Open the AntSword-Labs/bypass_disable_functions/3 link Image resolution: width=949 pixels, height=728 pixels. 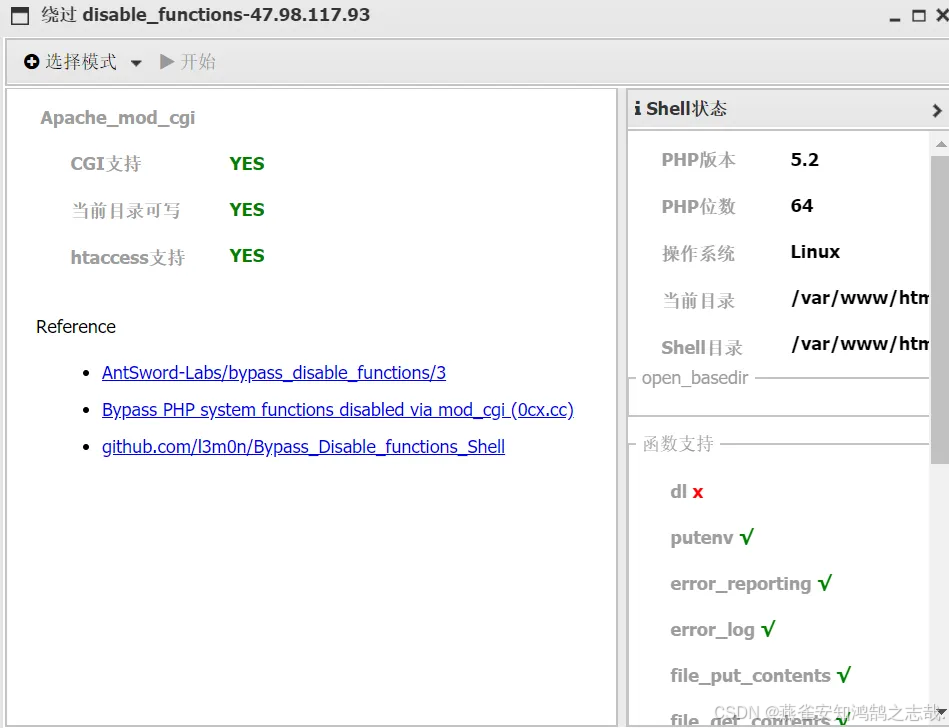[x=274, y=372]
